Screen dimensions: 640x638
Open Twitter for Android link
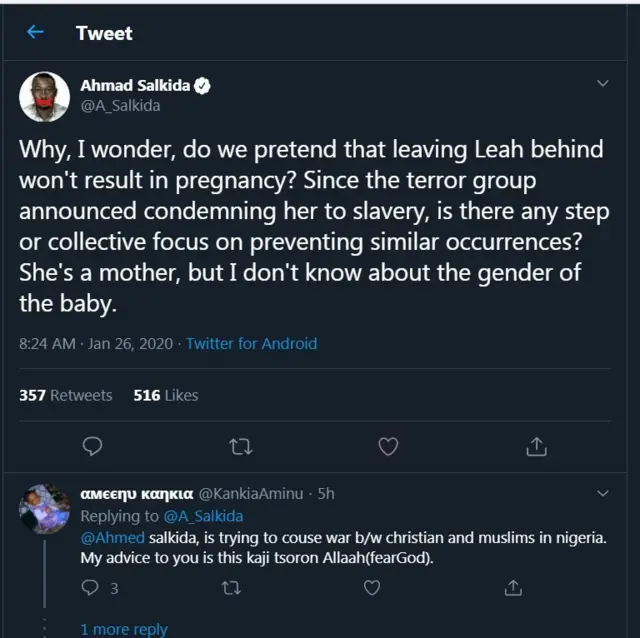[251, 343]
